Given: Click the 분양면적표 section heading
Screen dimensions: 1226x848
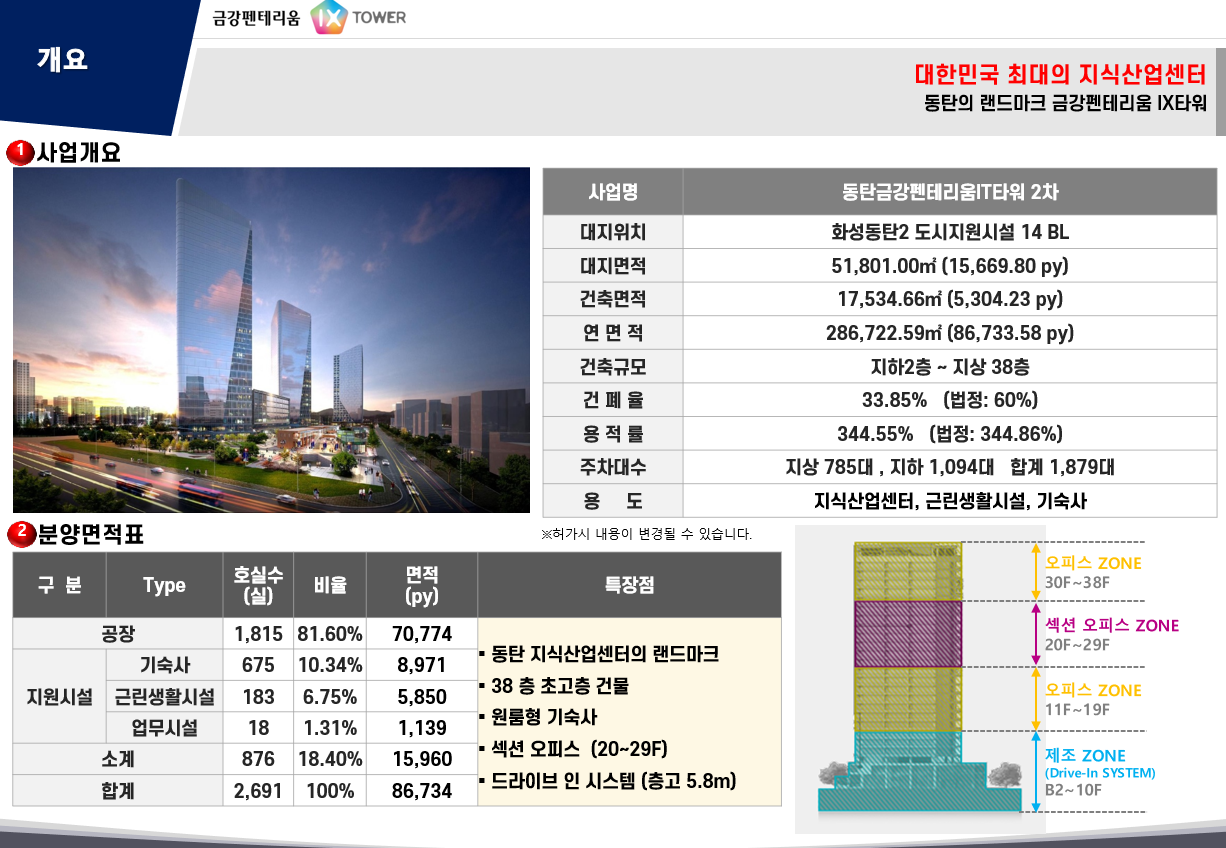Looking at the screenshot, I should (90, 535).
